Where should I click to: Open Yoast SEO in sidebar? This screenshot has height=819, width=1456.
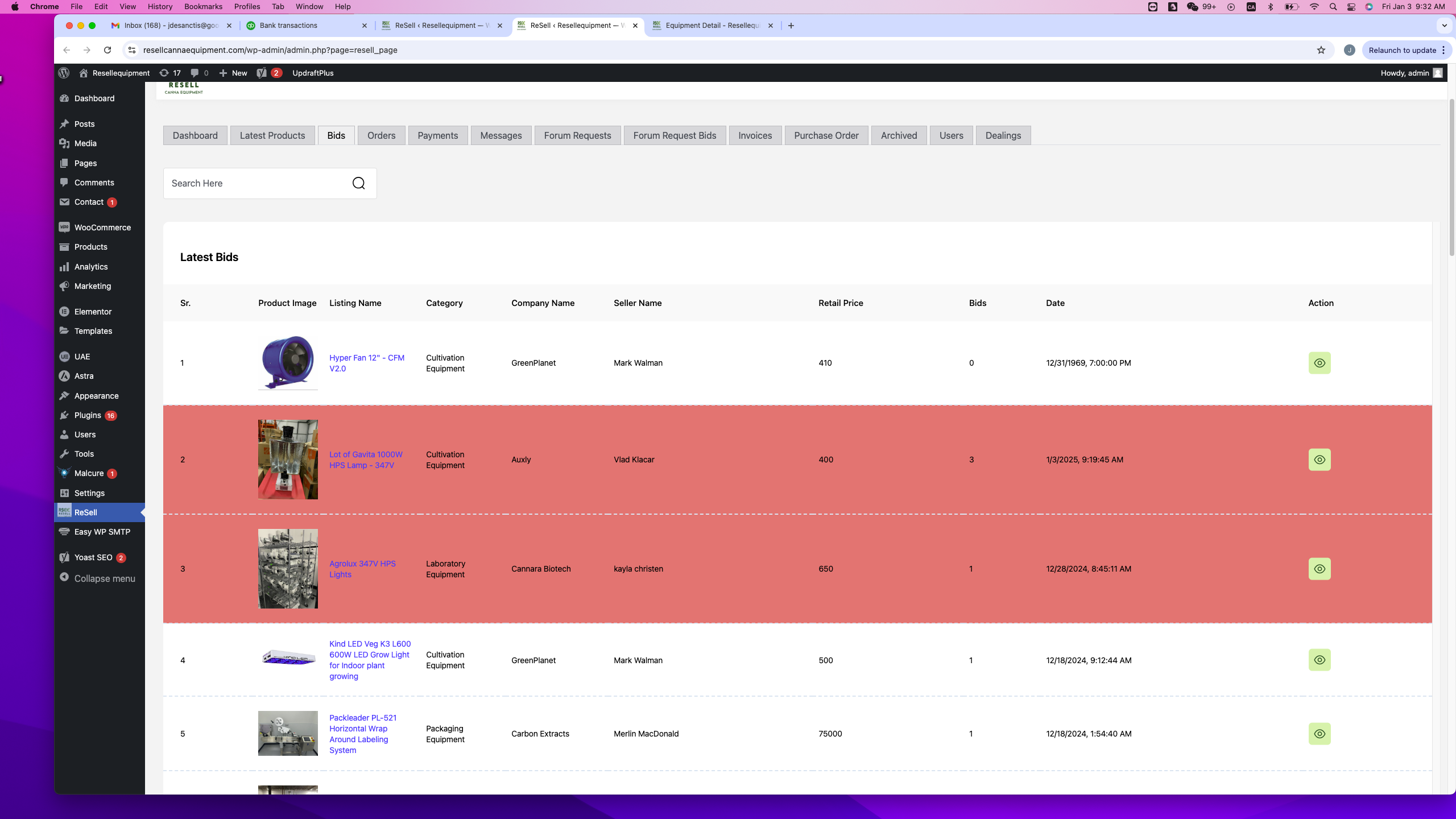pyautogui.click(x=100, y=557)
